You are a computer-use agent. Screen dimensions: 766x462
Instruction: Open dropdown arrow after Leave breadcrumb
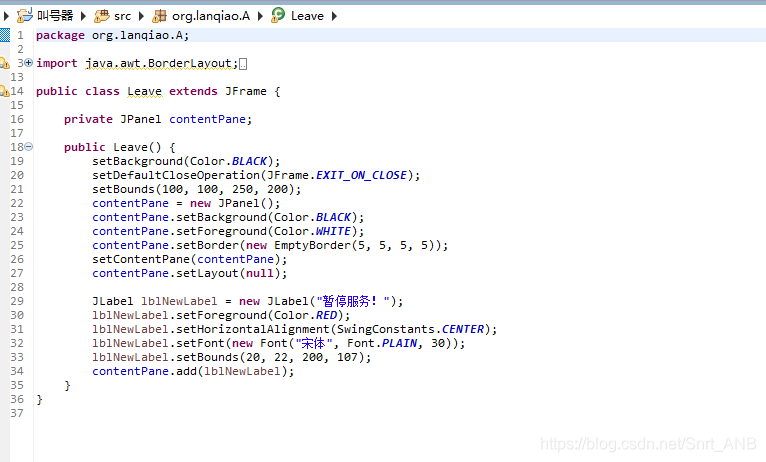[x=335, y=16]
